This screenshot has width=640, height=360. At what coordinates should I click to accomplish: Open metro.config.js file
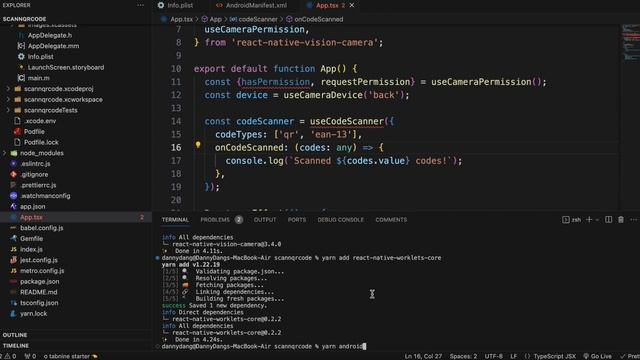tap(42, 271)
